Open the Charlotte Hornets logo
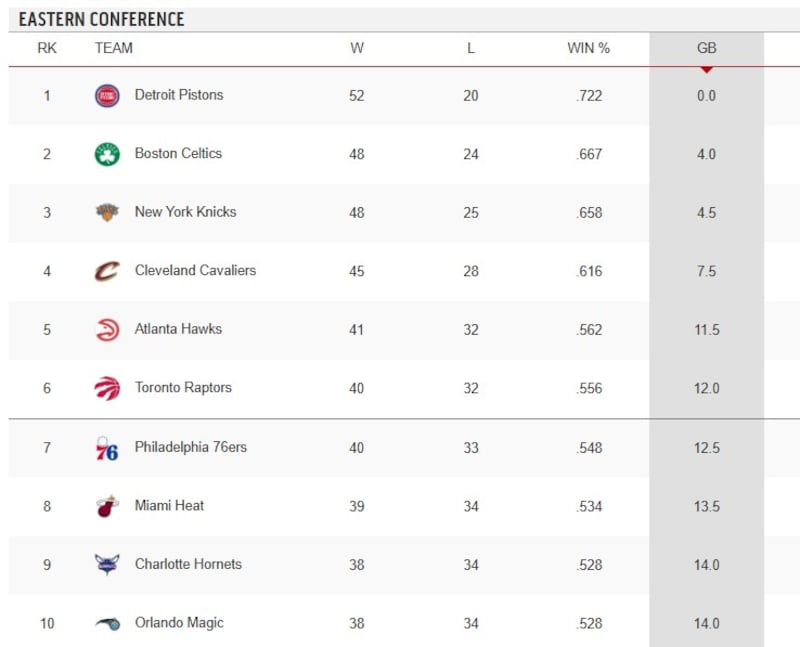The width and height of the screenshot is (800, 647). click(x=106, y=565)
